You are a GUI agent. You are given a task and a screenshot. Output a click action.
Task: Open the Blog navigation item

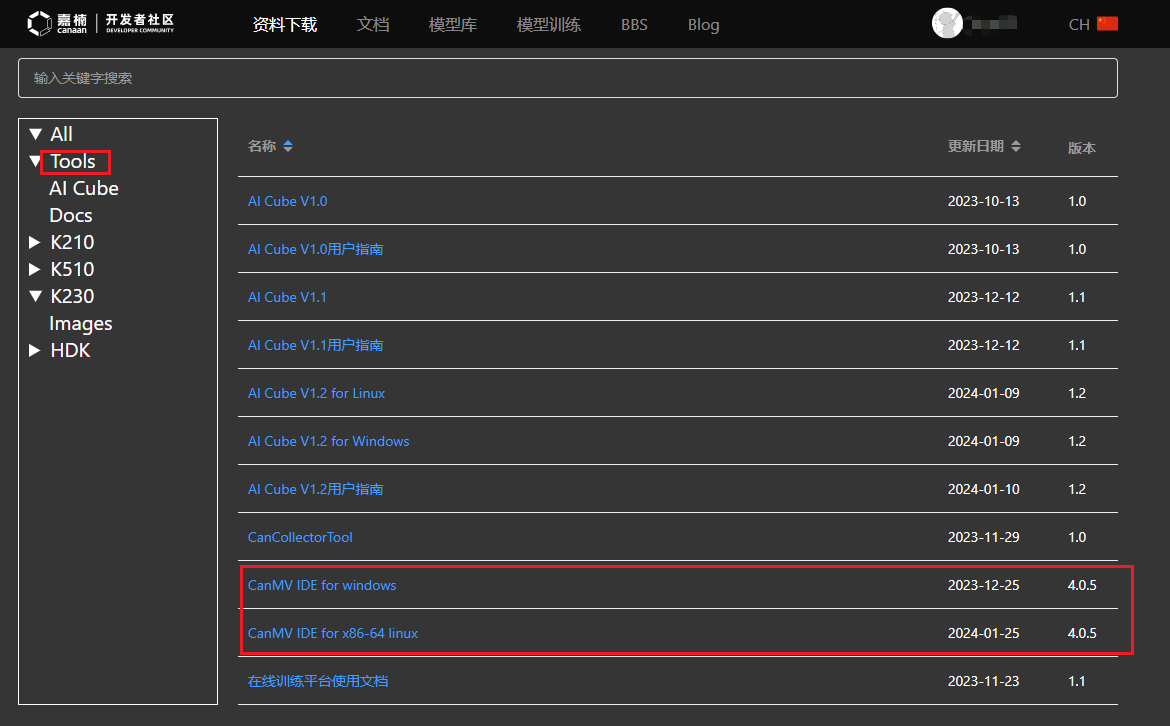click(704, 25)
